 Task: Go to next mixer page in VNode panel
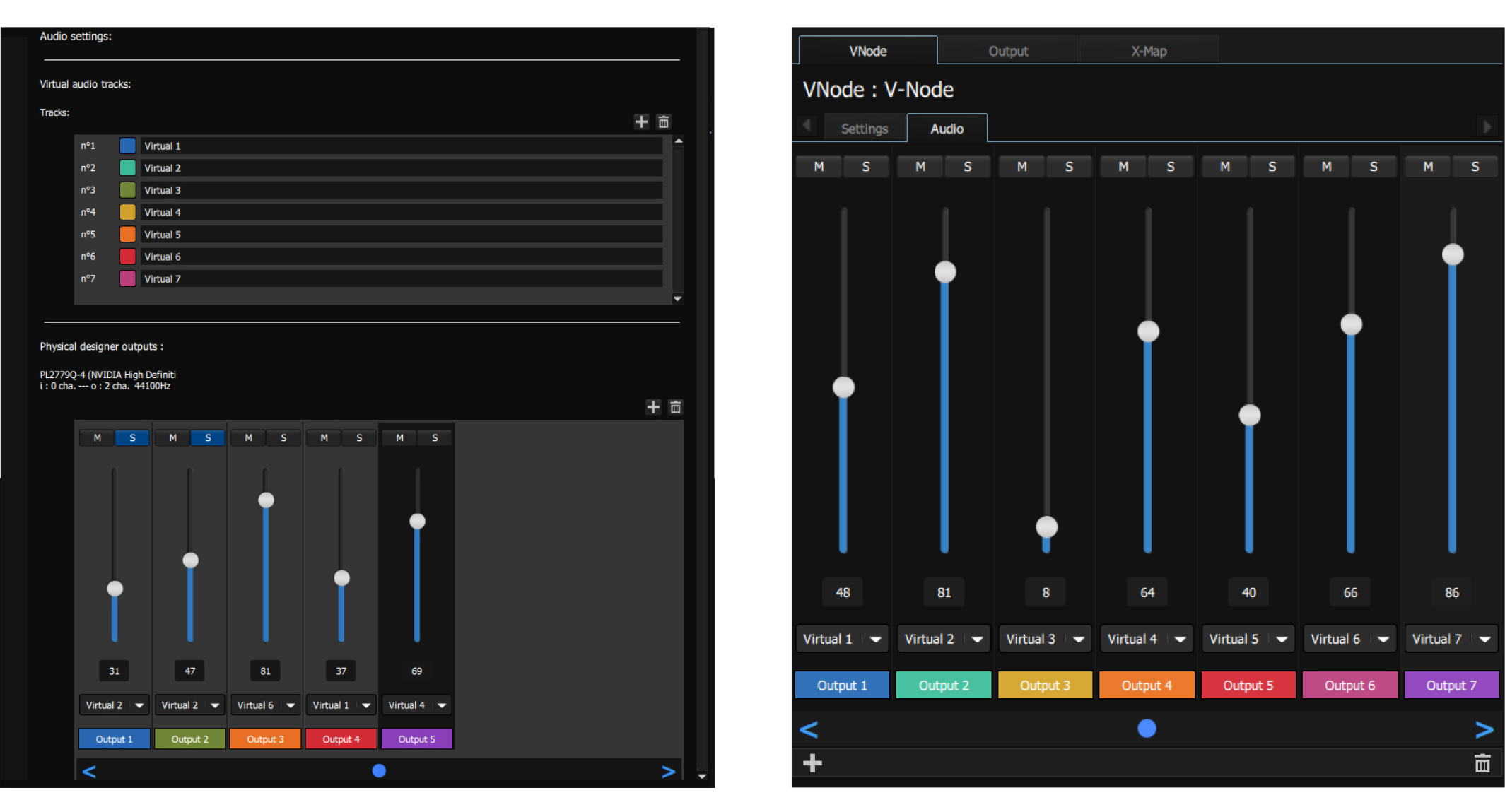click(x=1484, y=729)
